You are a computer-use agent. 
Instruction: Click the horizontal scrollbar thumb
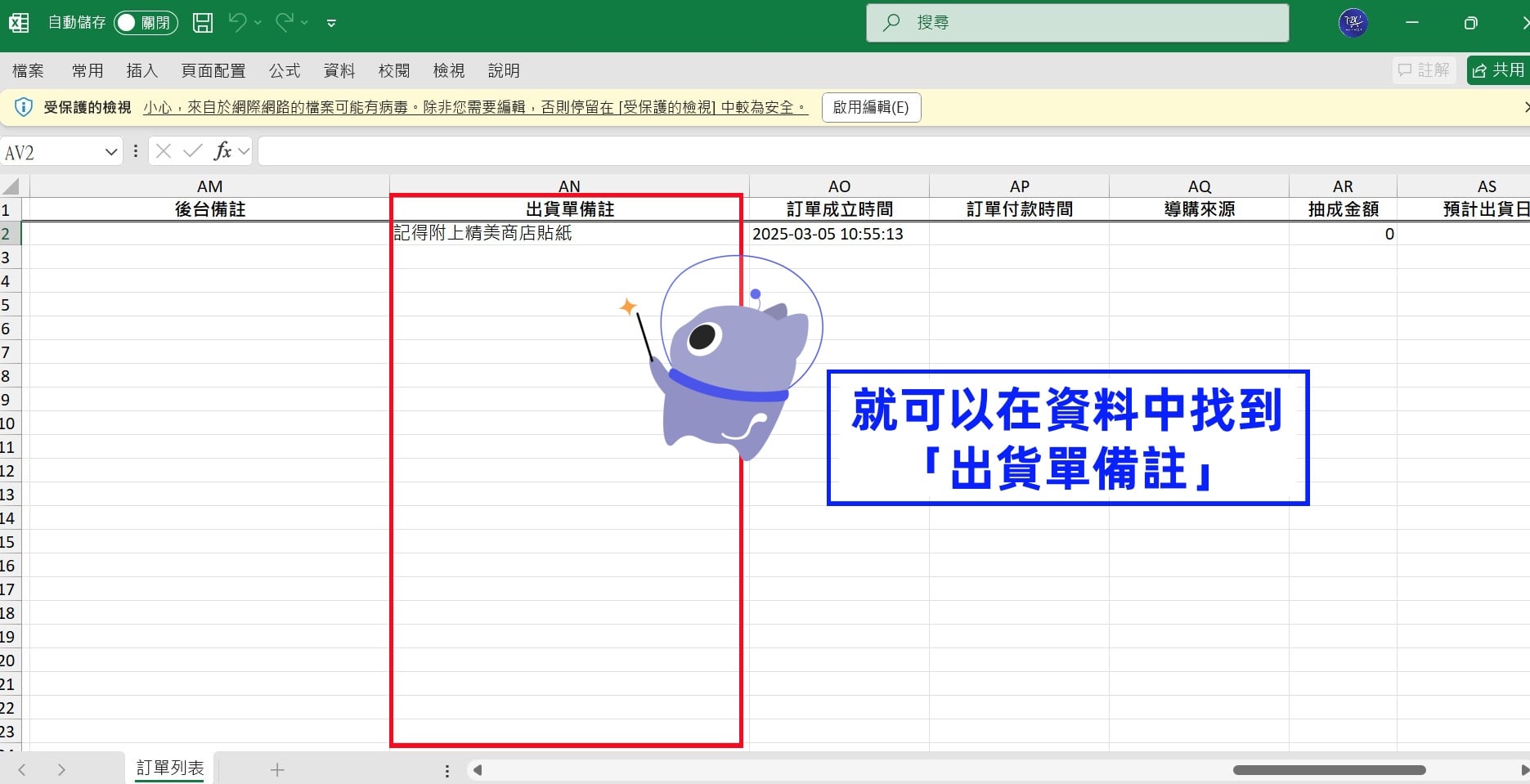(1330, 770)
